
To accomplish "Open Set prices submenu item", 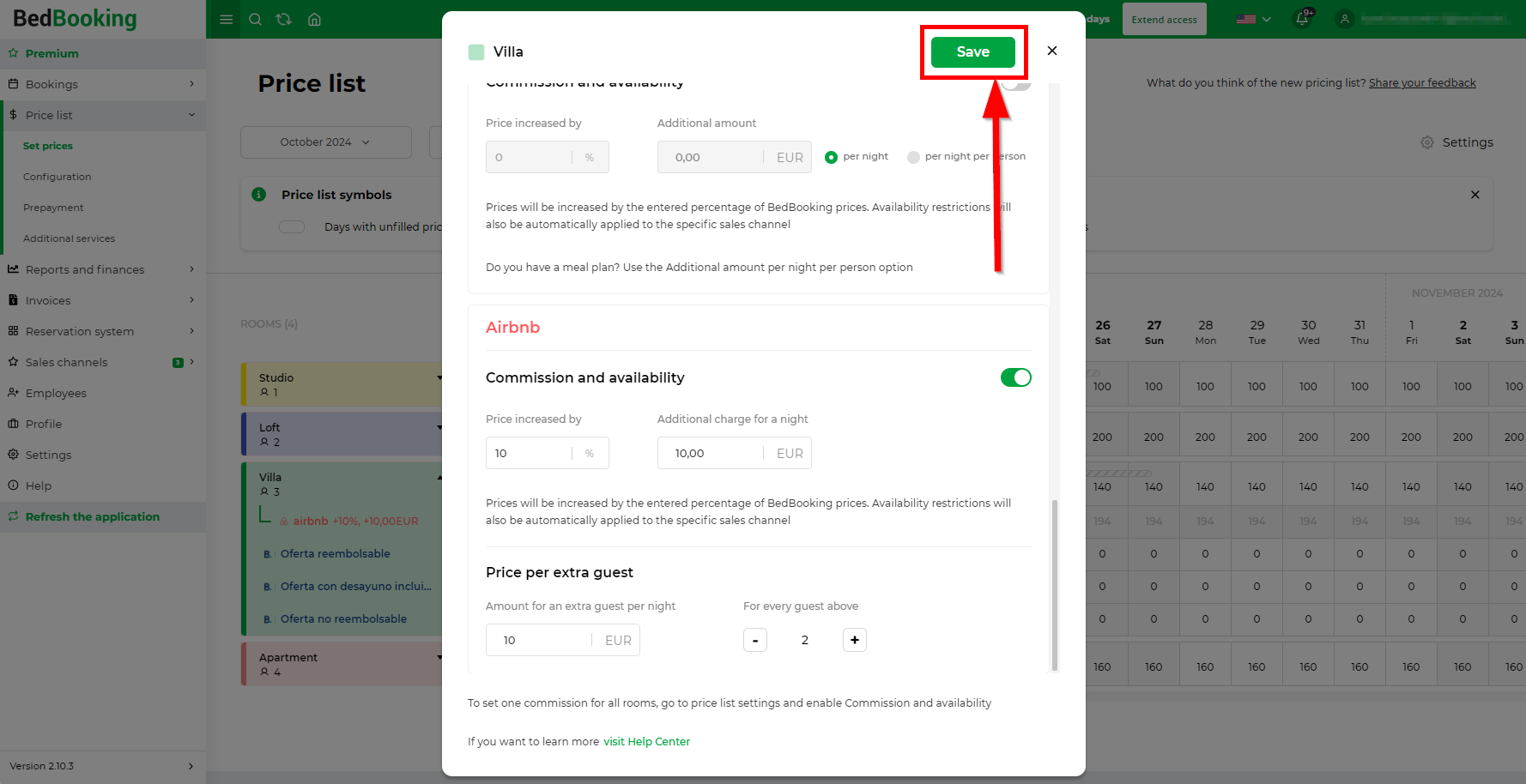I will (x=48, y=146).
